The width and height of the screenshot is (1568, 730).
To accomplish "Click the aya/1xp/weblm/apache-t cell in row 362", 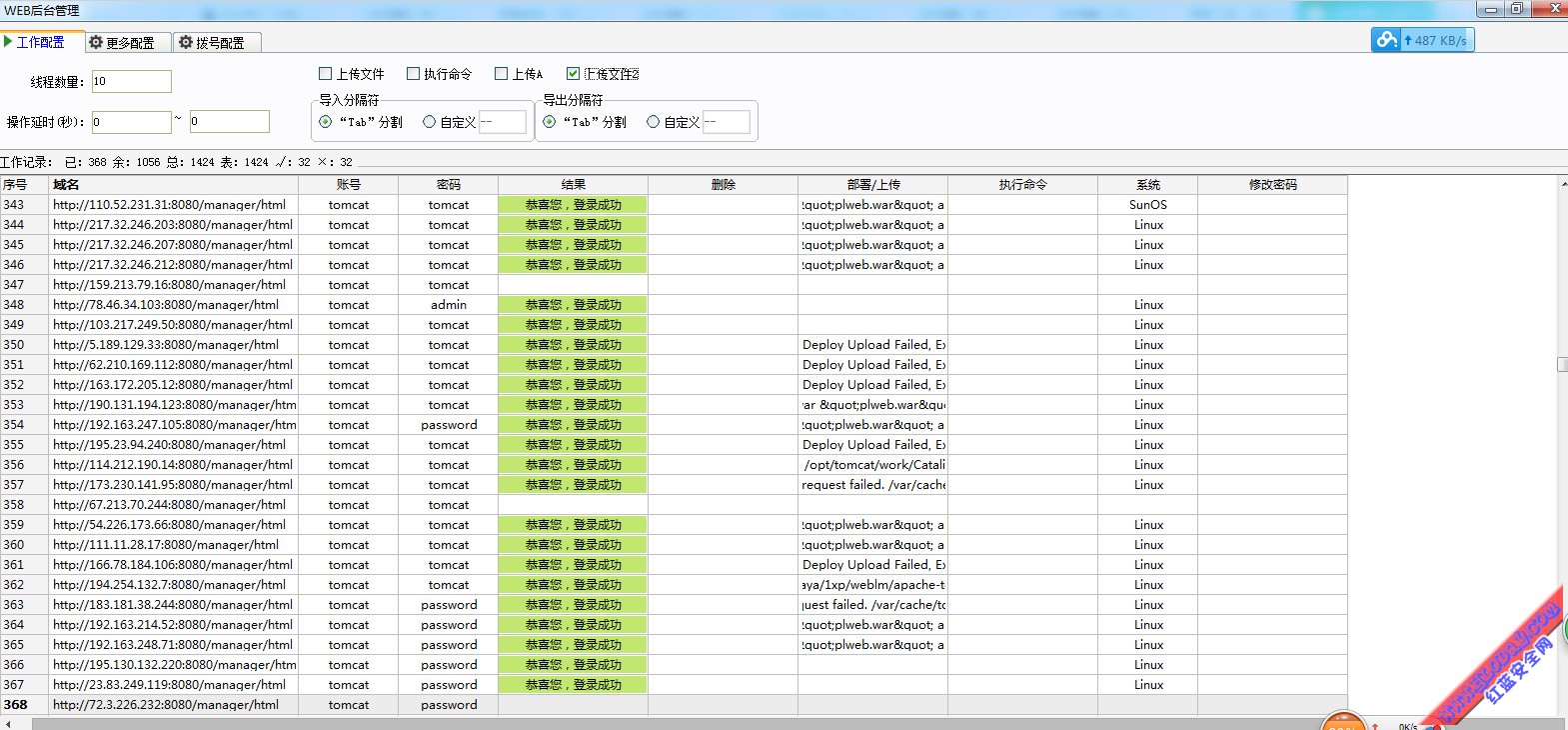I will click(872, 585).
